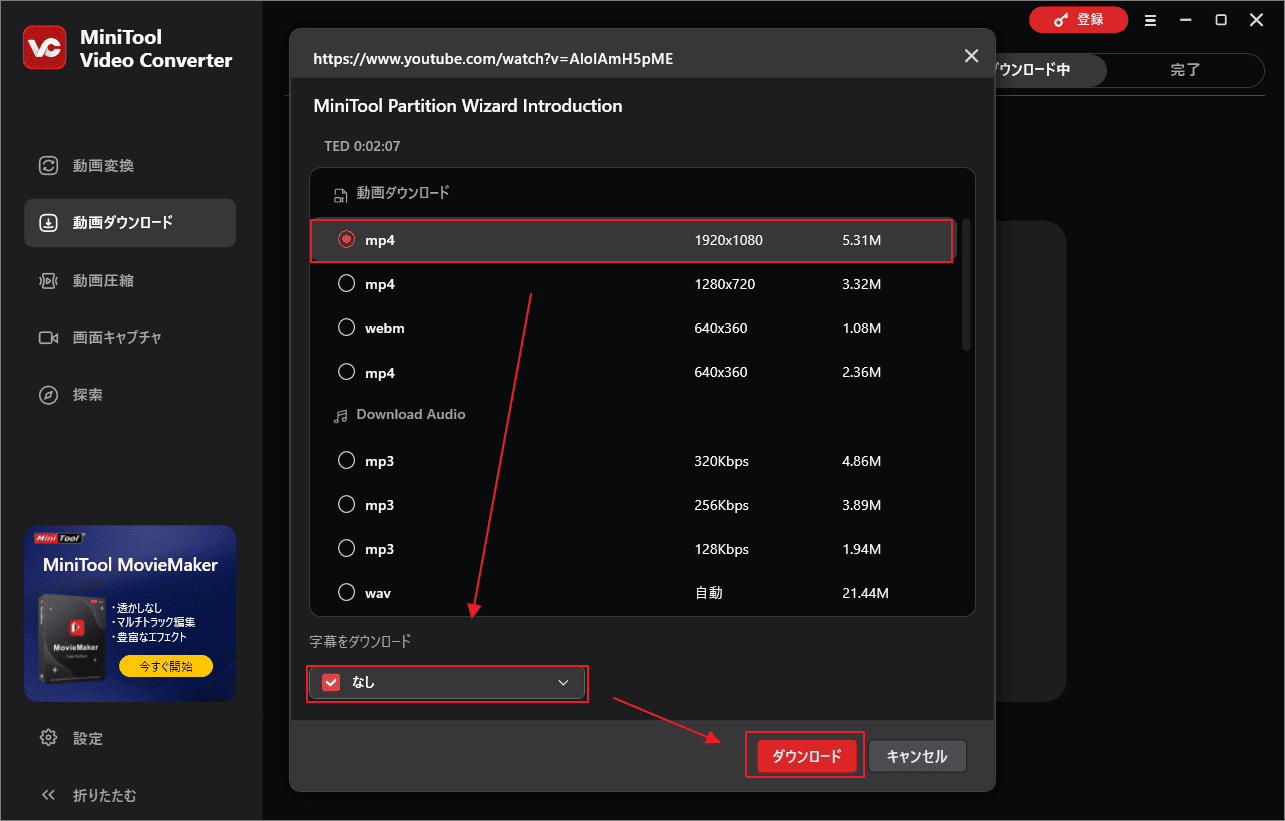Click the 128Kbps bitrate text
1285x821 pixels.
722,549
